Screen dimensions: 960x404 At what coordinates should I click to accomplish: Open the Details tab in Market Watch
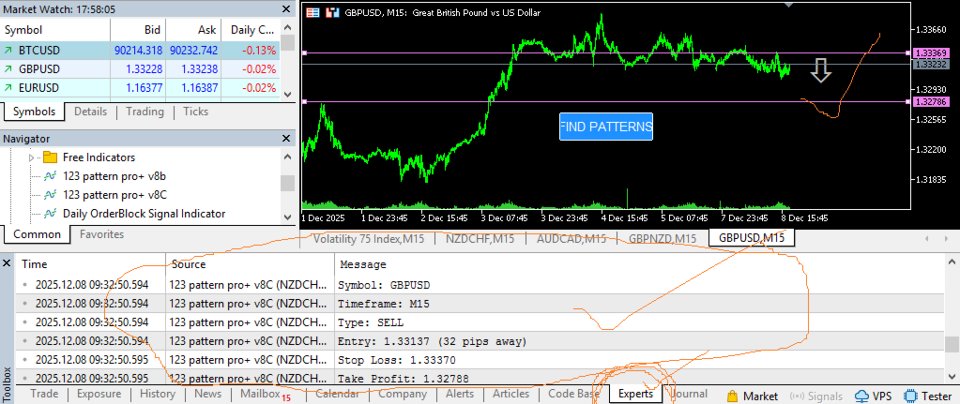click(90, 111)
